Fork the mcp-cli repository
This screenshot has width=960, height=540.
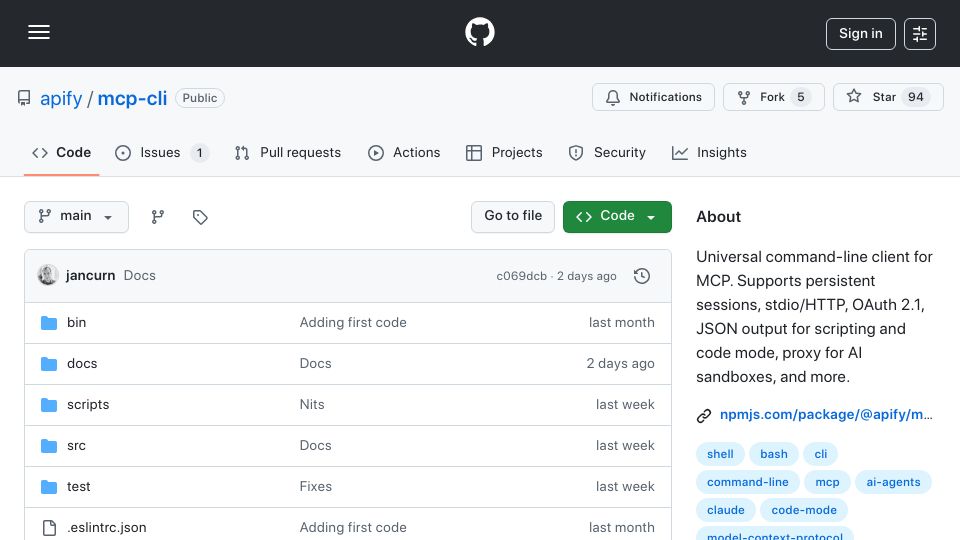point(774,97)
